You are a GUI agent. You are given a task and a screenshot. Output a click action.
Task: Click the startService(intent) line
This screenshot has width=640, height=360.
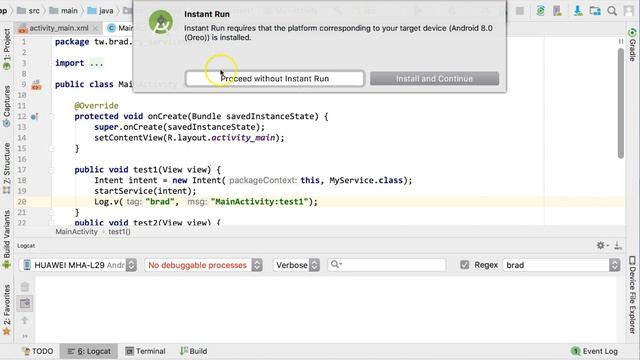pos(145,191)
